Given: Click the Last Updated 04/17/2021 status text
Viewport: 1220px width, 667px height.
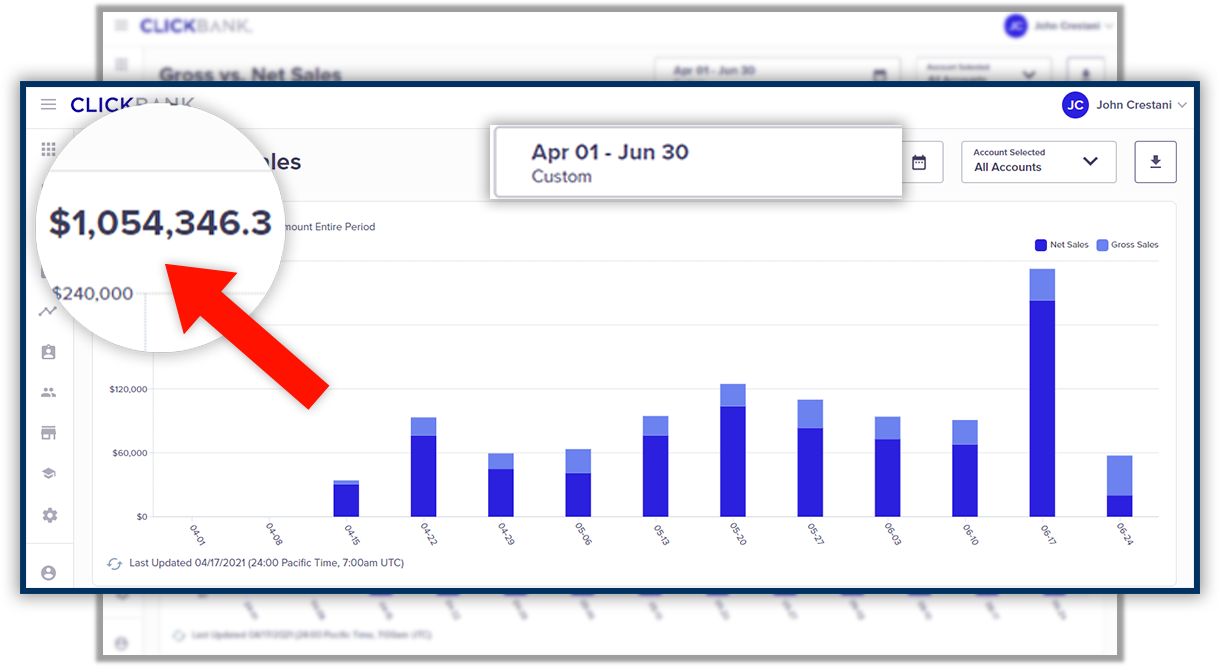Looking at the screenshot, I should point(266,564).
